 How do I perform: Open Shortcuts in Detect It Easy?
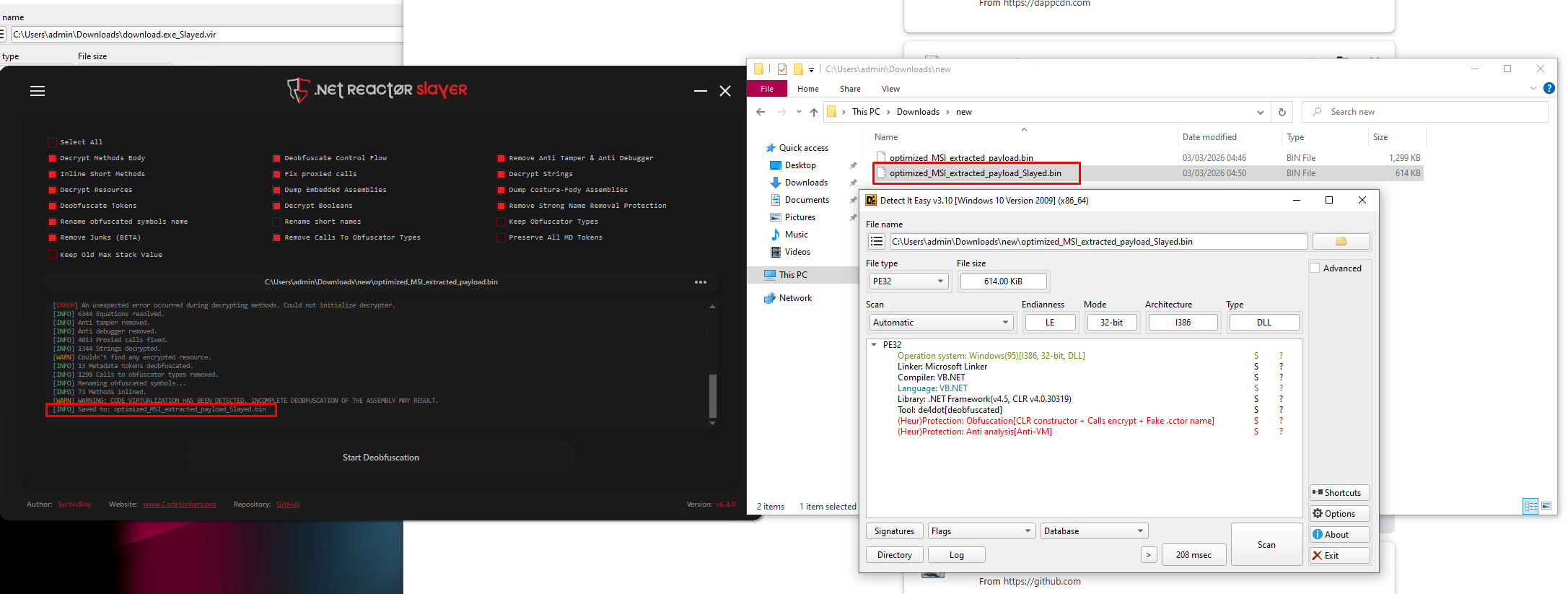coord(1339,493)
